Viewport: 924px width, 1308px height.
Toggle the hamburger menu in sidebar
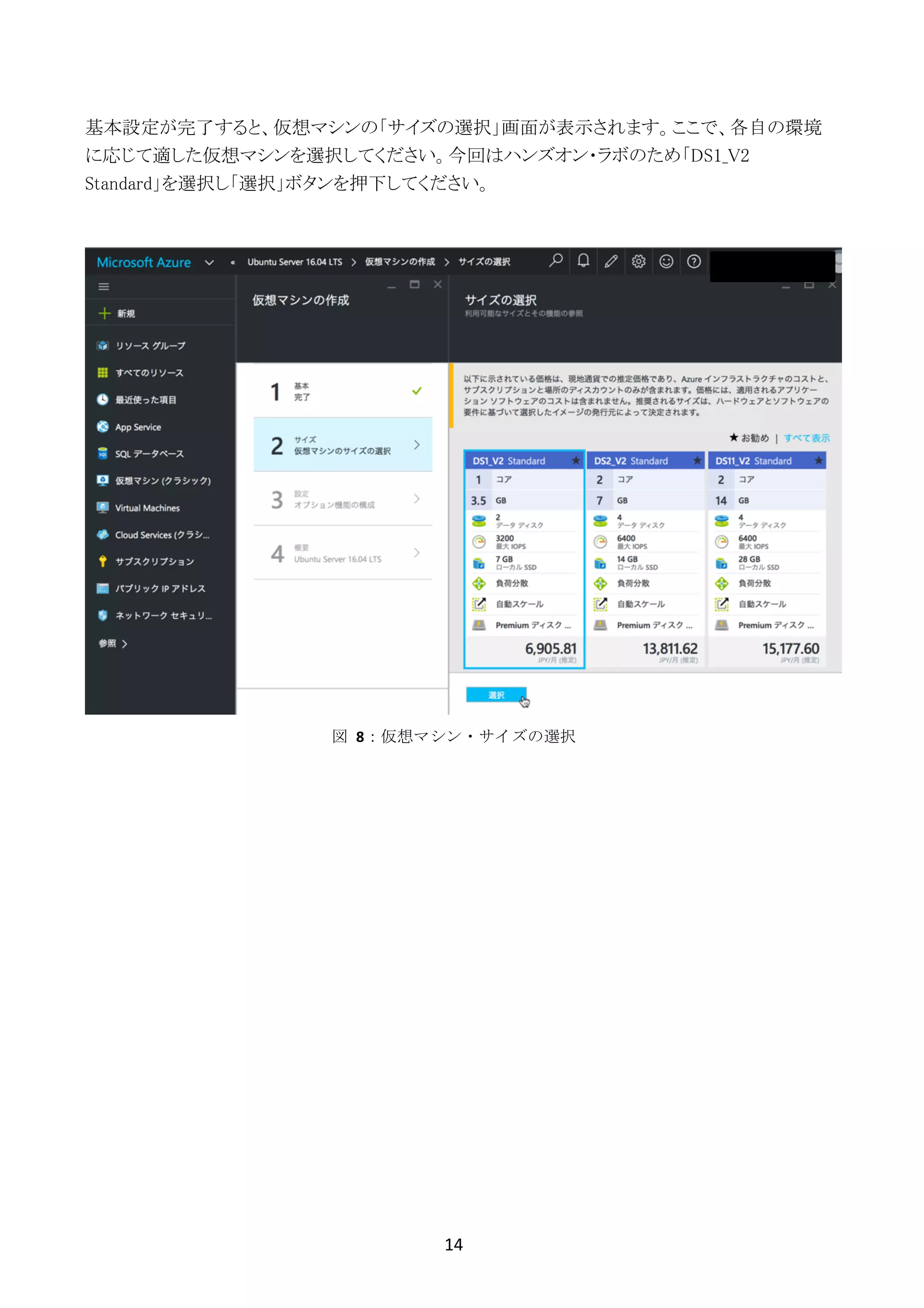(104, 287)
